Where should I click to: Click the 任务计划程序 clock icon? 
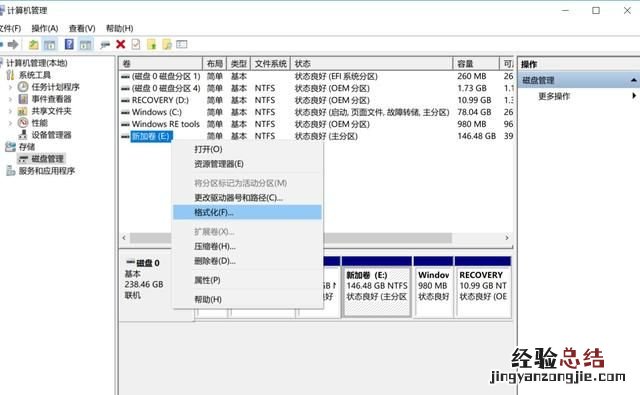coord(23,87)
